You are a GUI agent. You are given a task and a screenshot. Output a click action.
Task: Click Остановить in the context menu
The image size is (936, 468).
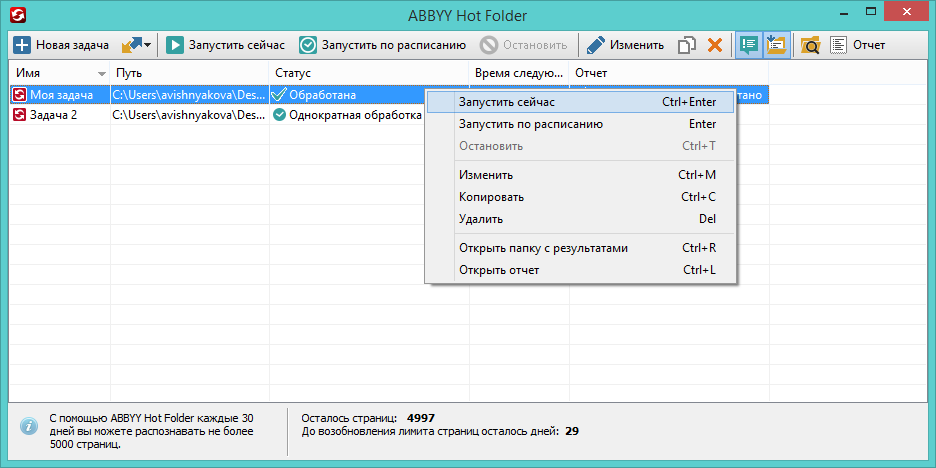pos(580,146)
